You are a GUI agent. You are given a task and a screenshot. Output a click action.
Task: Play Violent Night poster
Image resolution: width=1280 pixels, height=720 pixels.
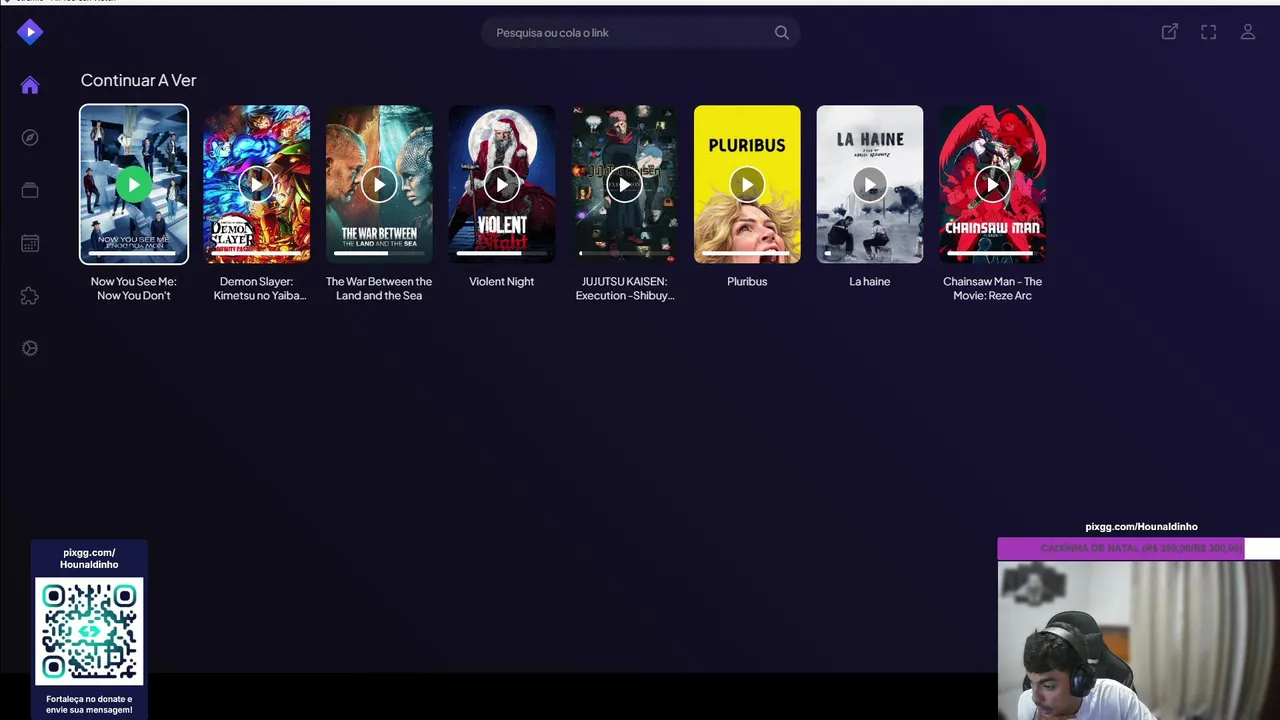tap(502, 184)
